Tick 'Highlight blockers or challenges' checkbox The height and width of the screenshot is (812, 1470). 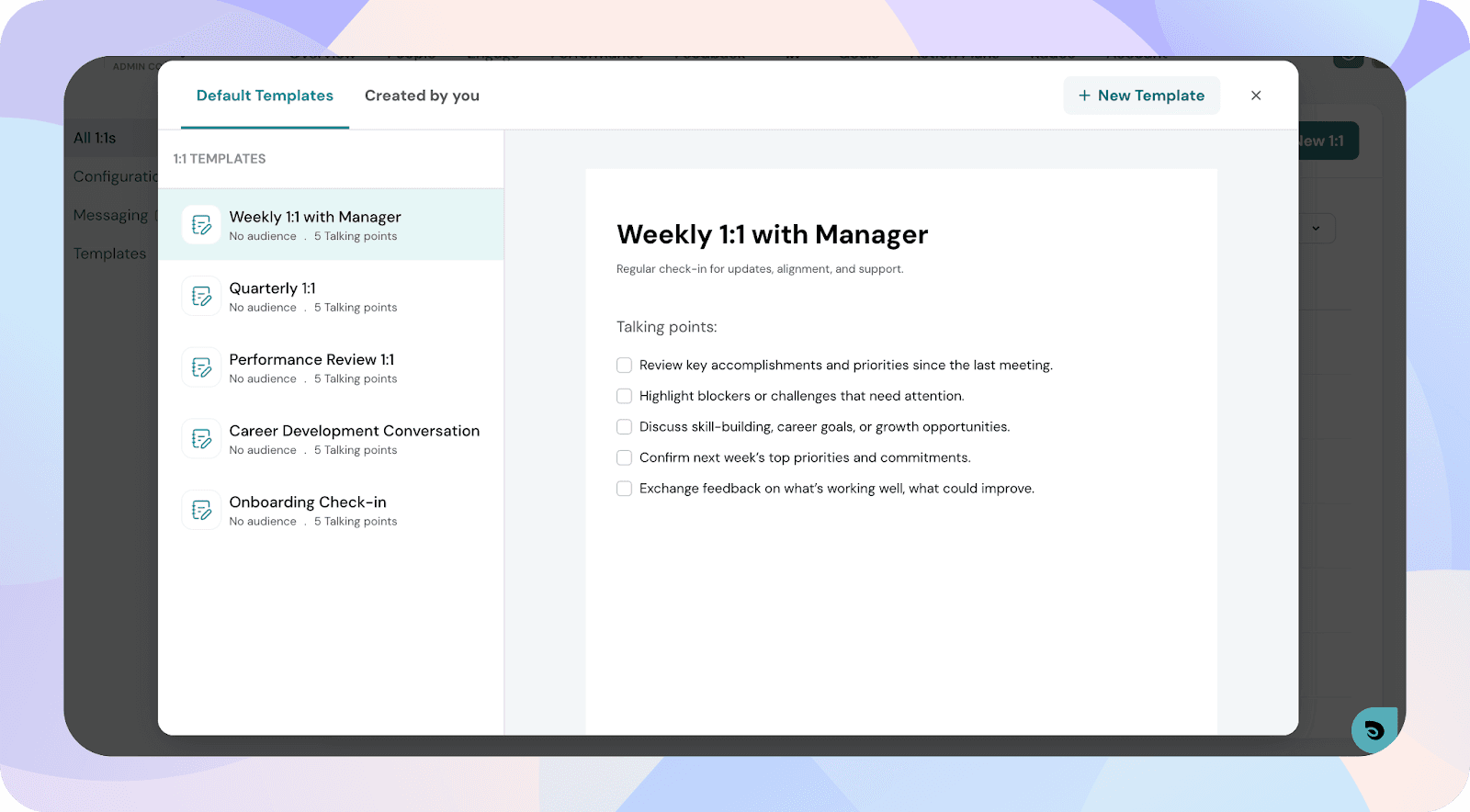click(624, 396)
